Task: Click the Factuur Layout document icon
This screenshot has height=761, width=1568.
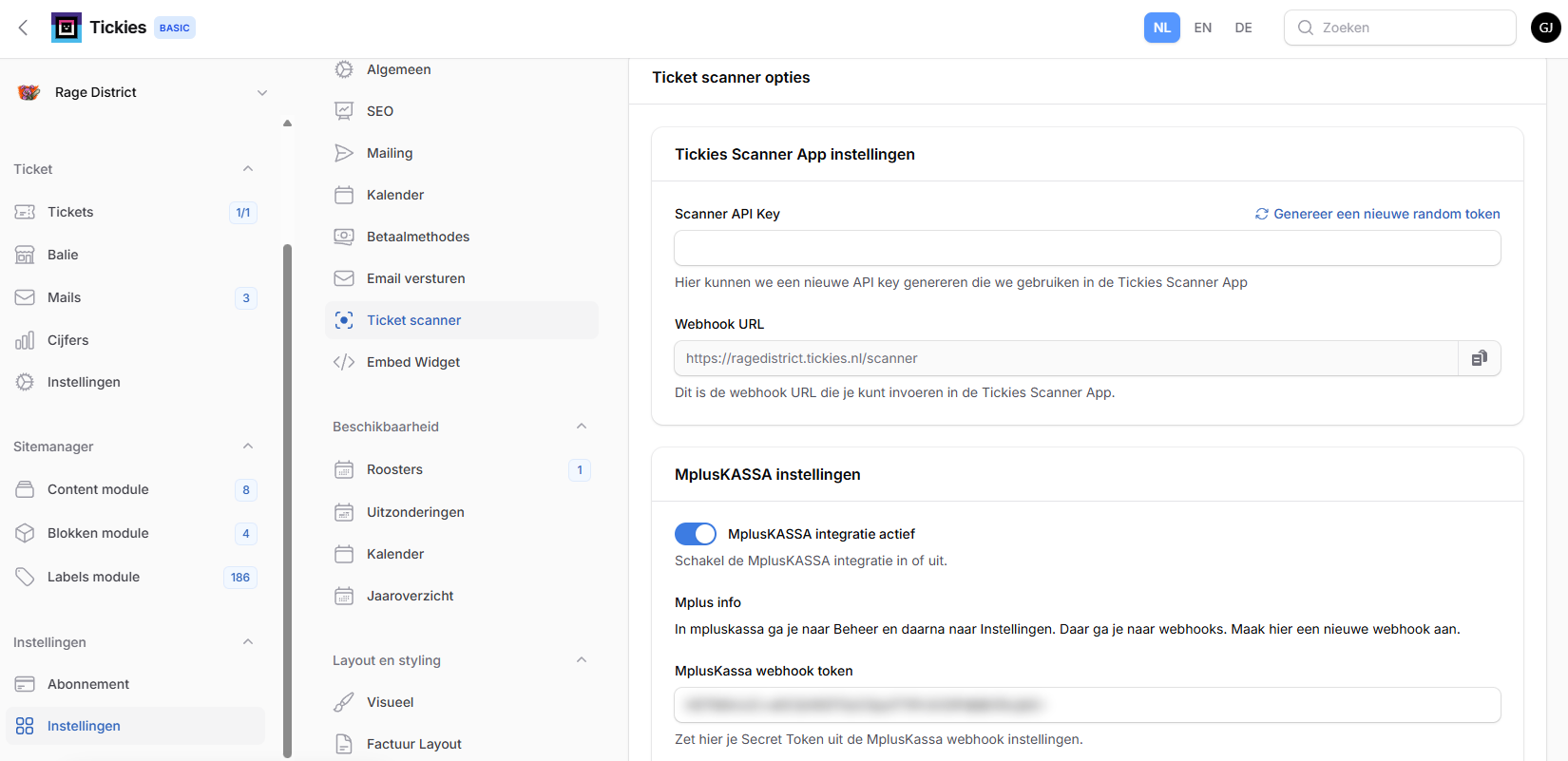Action: tap(344, 744)
